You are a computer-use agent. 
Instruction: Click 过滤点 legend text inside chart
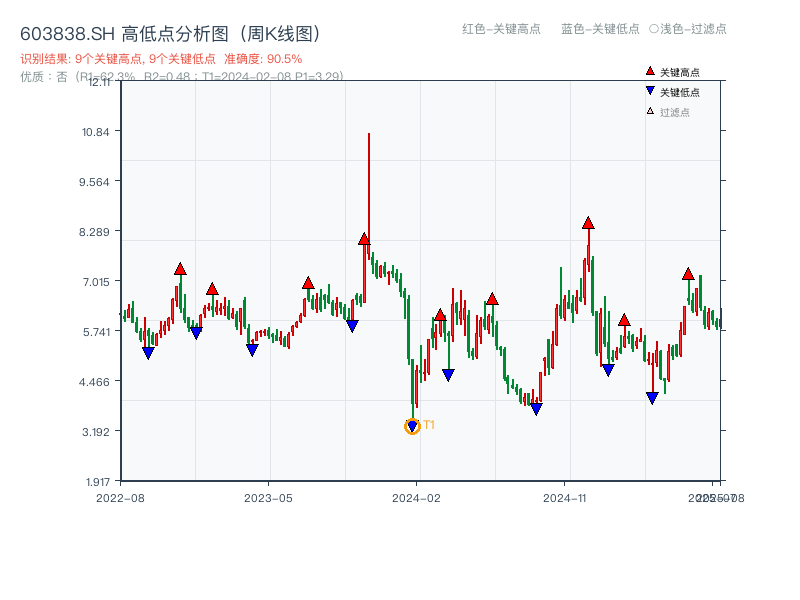click(x=675, y=112)
